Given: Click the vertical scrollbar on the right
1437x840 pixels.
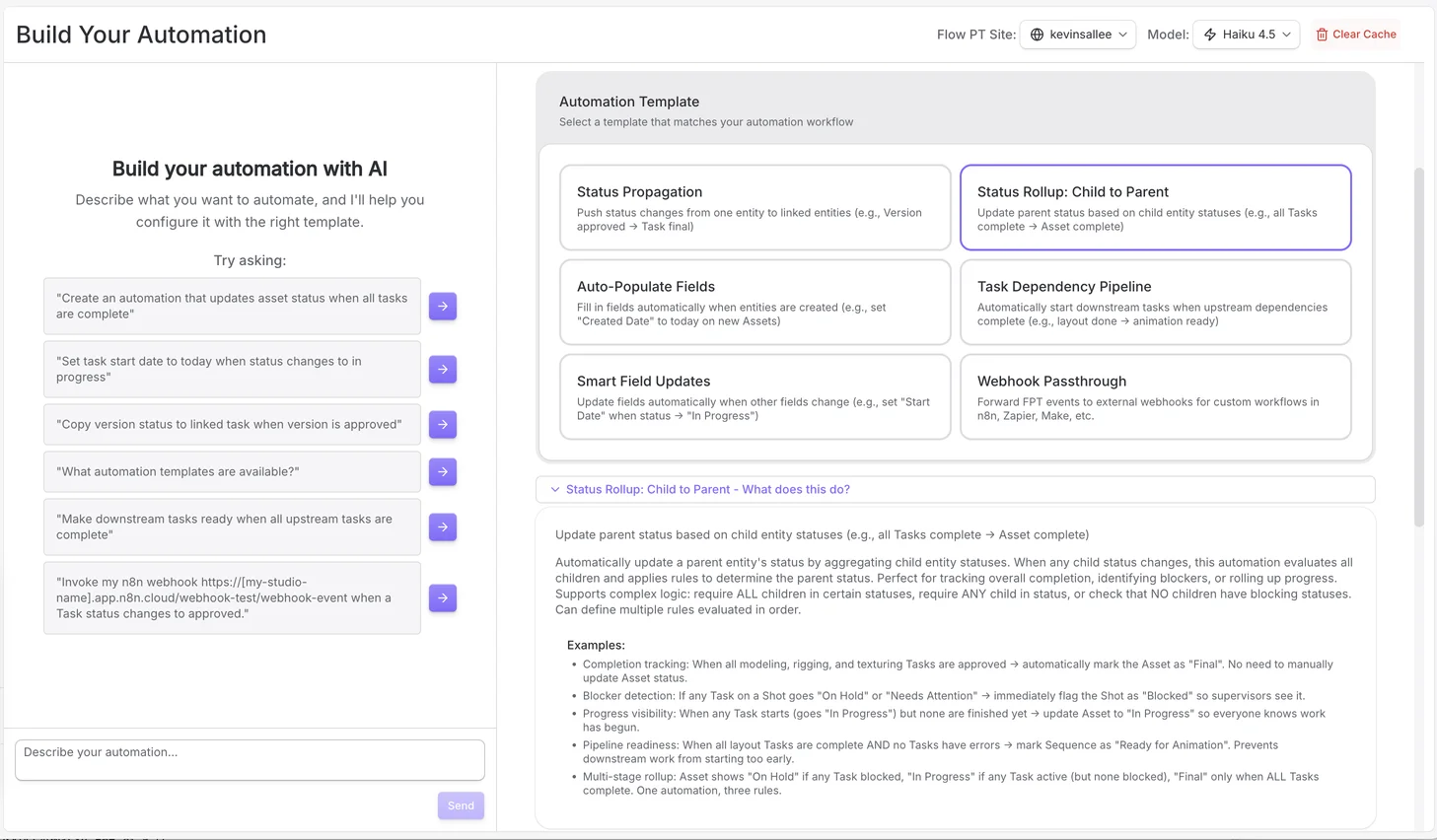Looking at the screenshot, I should click(1418, 296).
